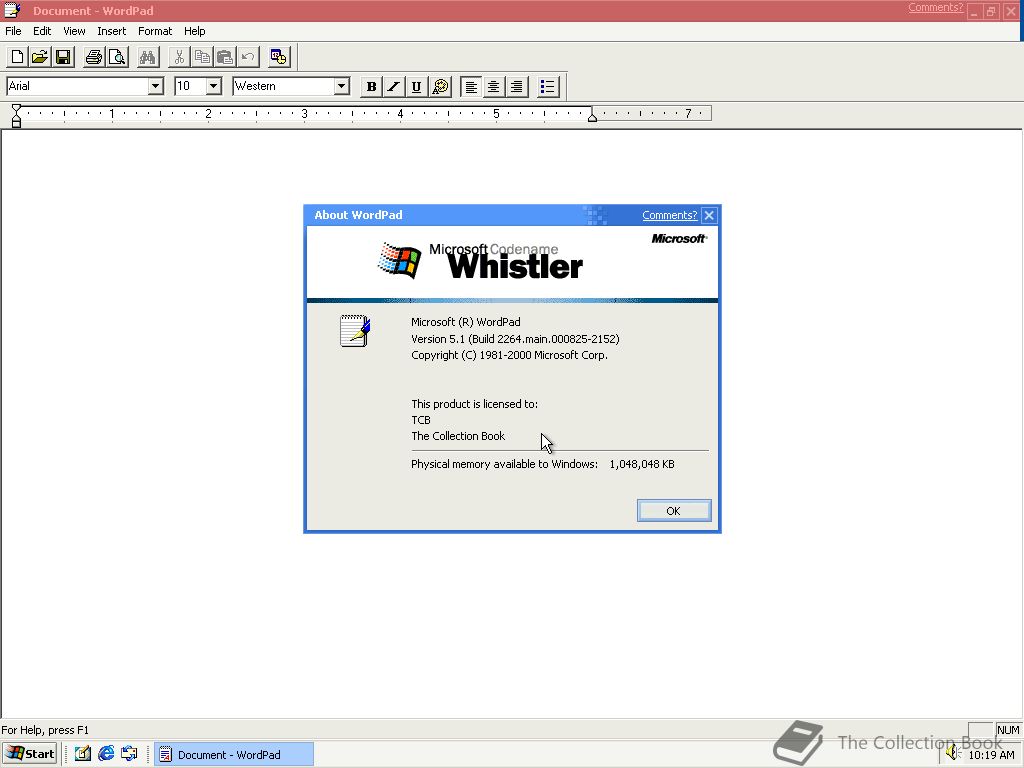Open the Help menu
This screenshot has width=1024, height=768.
pos(194,31)
